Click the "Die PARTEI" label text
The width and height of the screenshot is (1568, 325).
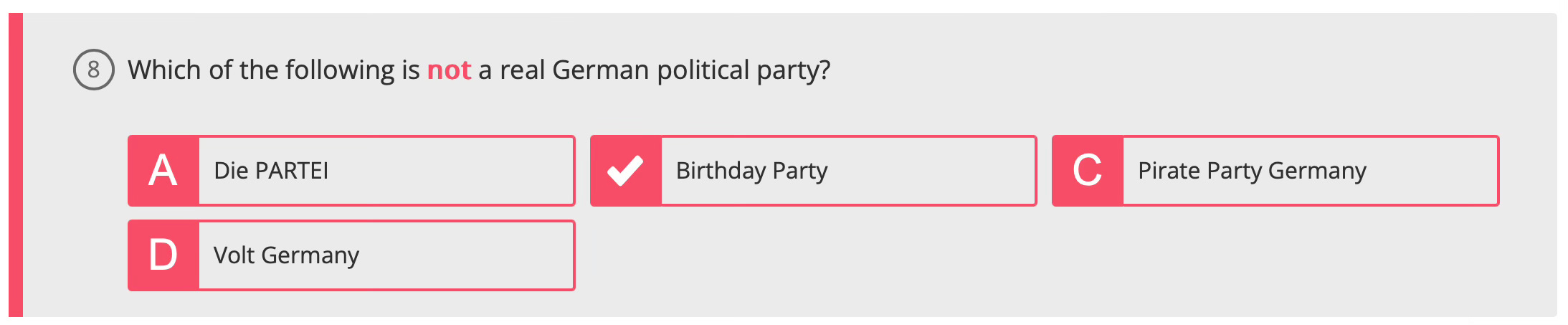(x=271, y=171)
